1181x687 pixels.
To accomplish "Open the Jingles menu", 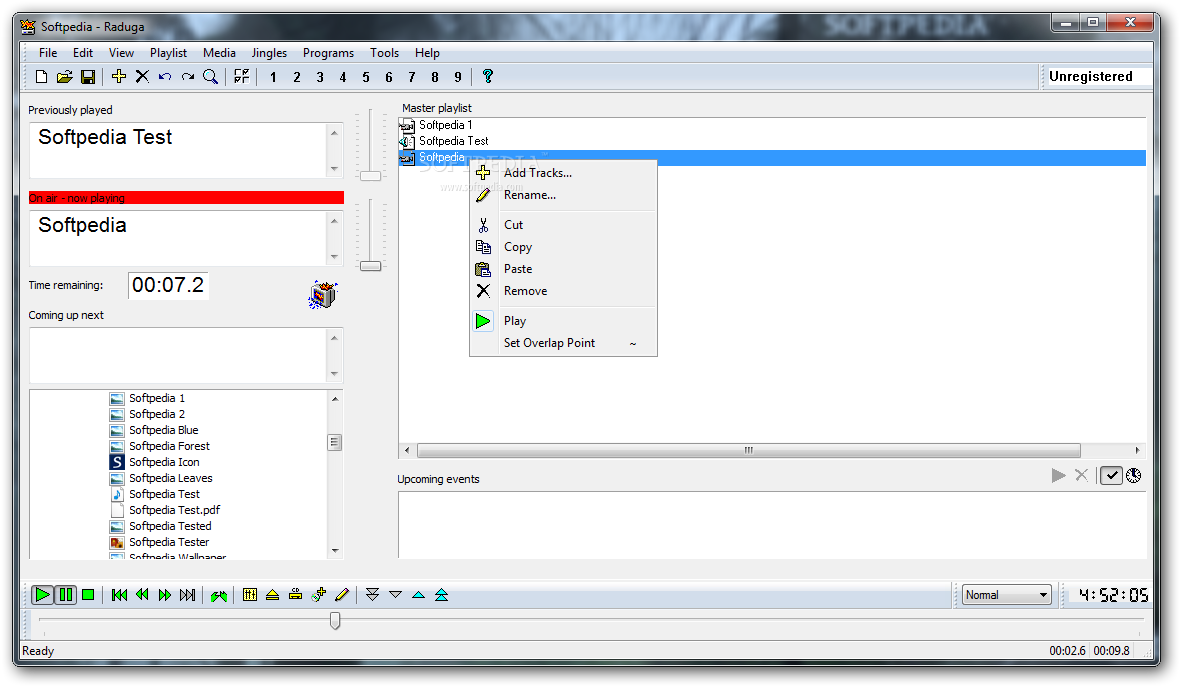I will coord(269,53).
